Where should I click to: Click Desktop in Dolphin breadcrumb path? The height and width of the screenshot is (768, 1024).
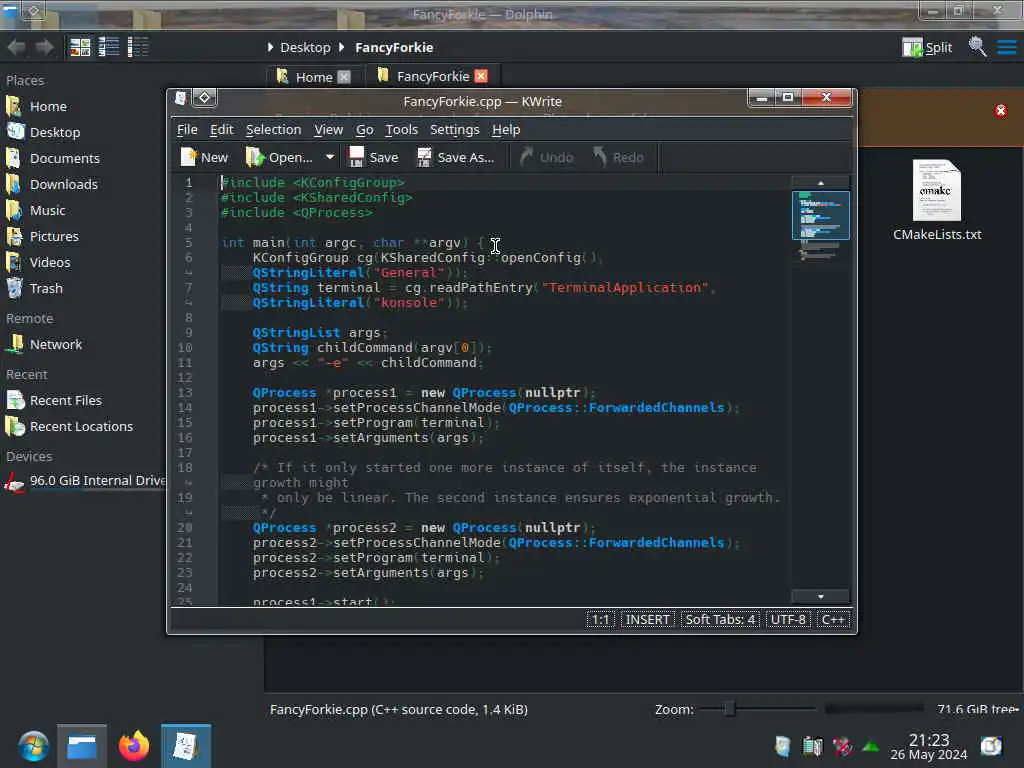(x=305, y=47)
